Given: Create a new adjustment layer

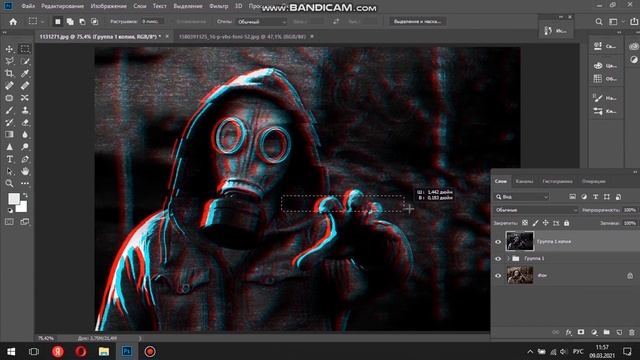Looking at the screenshot, I should pos(594,332).
